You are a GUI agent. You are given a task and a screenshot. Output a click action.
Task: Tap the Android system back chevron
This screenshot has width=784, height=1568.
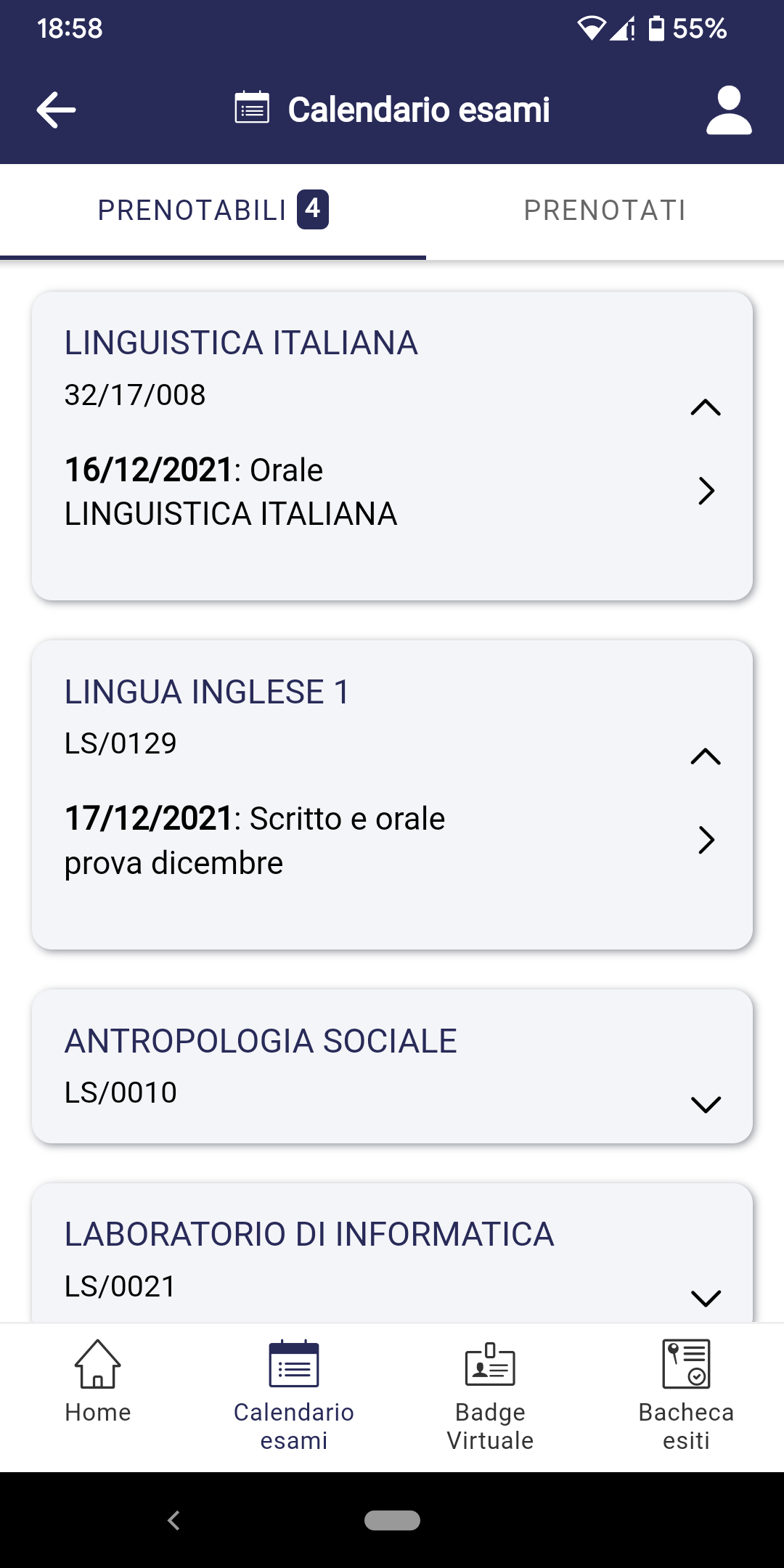coord(173,1520)
